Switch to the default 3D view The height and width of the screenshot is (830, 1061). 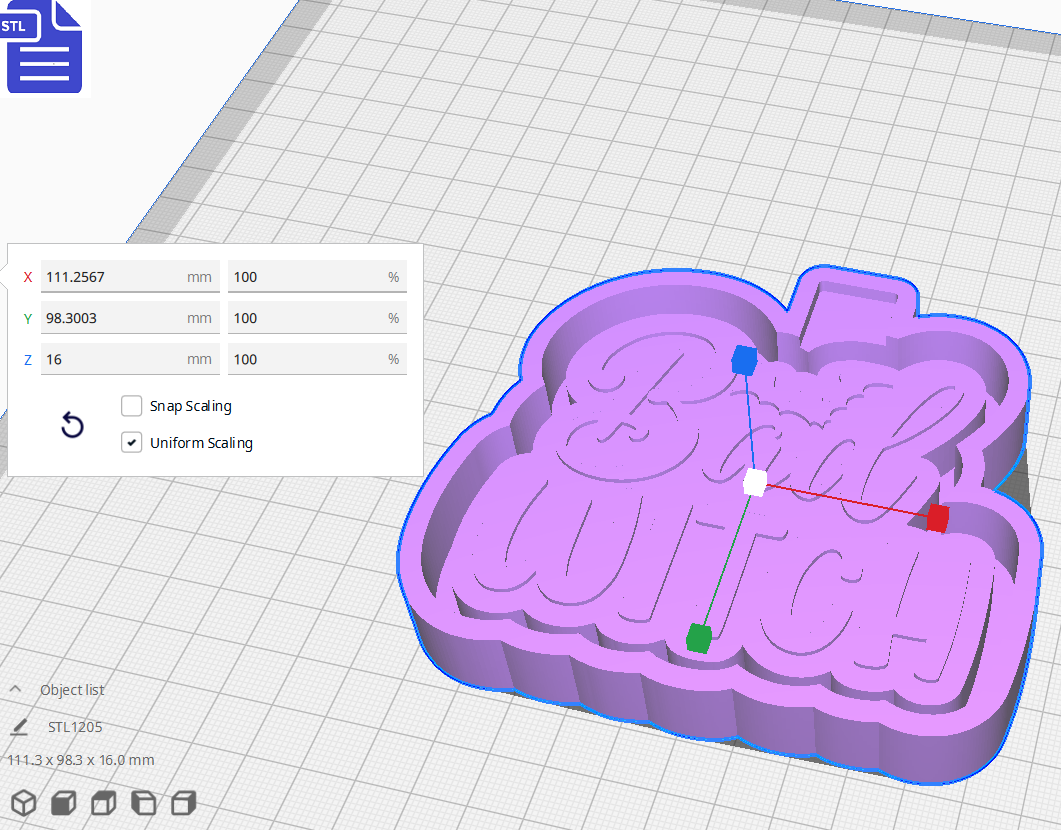pos(24,802)
